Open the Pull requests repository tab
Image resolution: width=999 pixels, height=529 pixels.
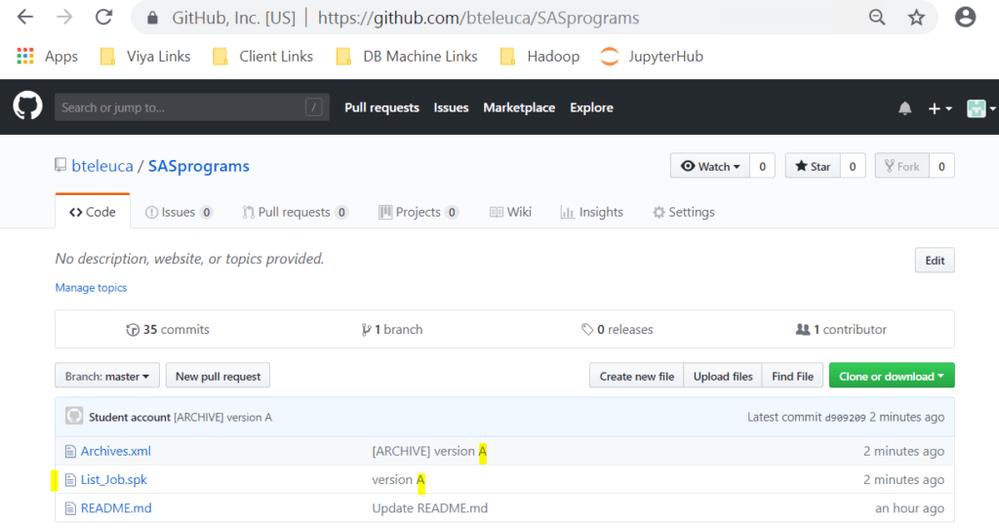click(295, 212)
